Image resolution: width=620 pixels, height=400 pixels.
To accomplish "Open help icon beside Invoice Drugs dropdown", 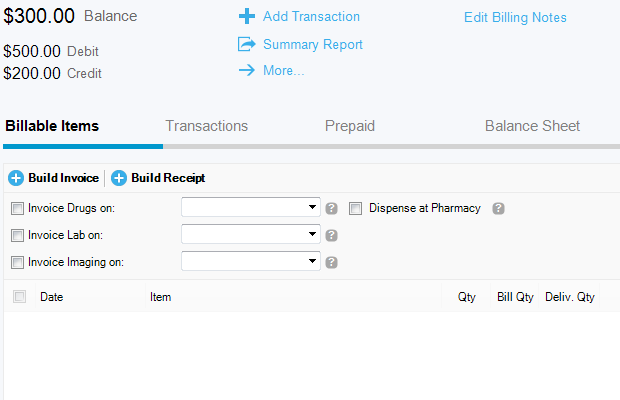I will (x=332, y=209).
